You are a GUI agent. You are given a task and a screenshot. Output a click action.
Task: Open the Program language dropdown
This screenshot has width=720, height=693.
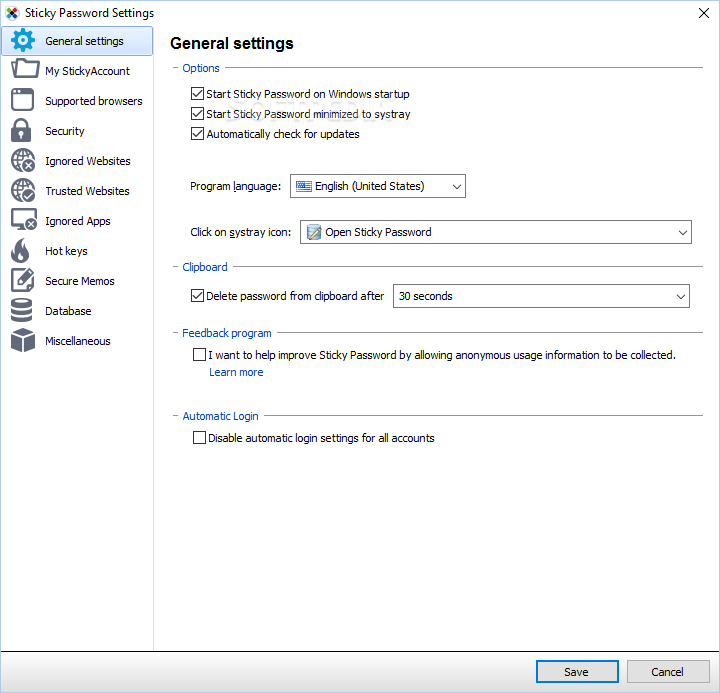(377, 186)
